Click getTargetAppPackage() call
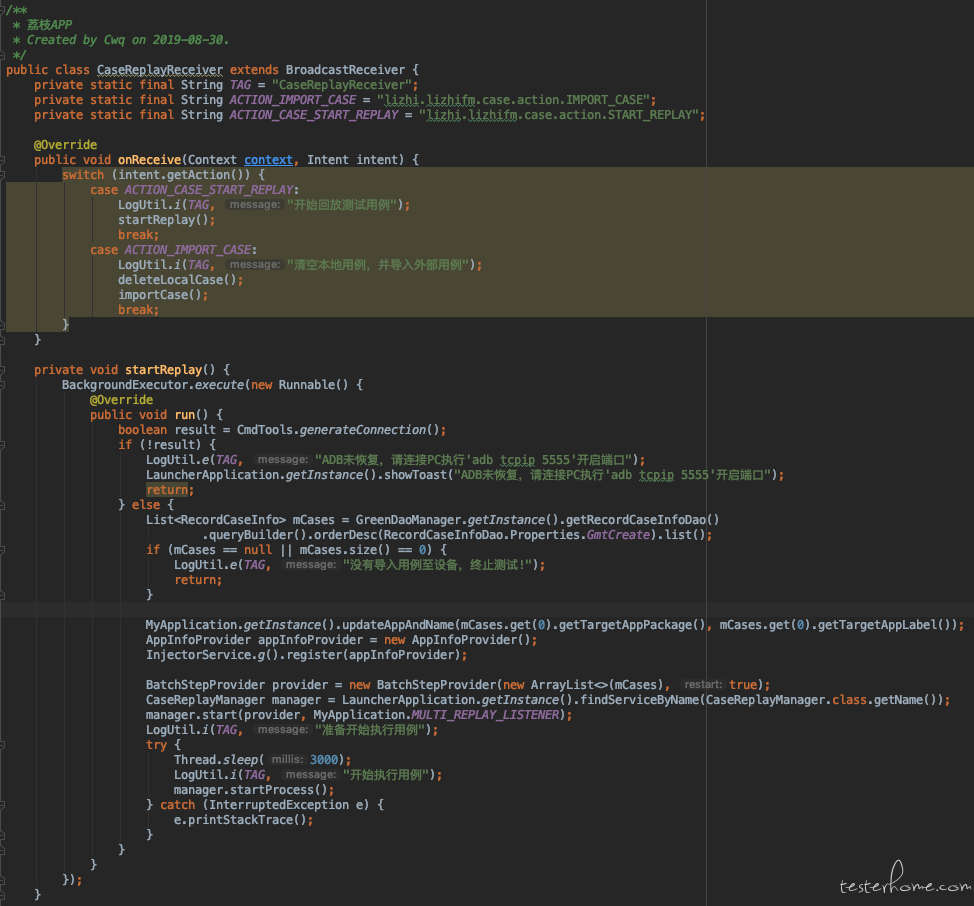Image resolution: width=974 pixels, height=906 pixels. coord(632,625)
